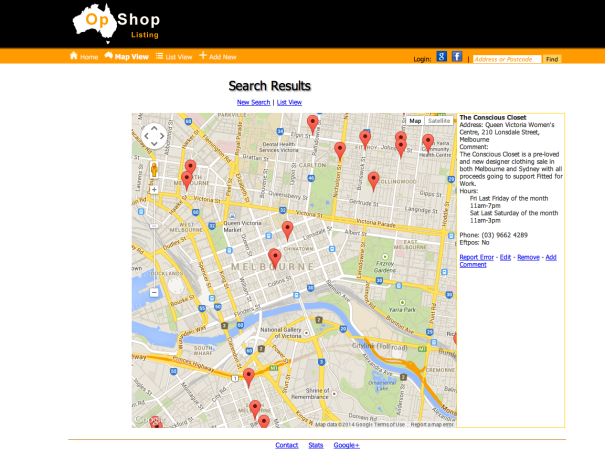This screenshot has width=605, height=450.
Task: Click the New Search link
Action: [253, 102]
